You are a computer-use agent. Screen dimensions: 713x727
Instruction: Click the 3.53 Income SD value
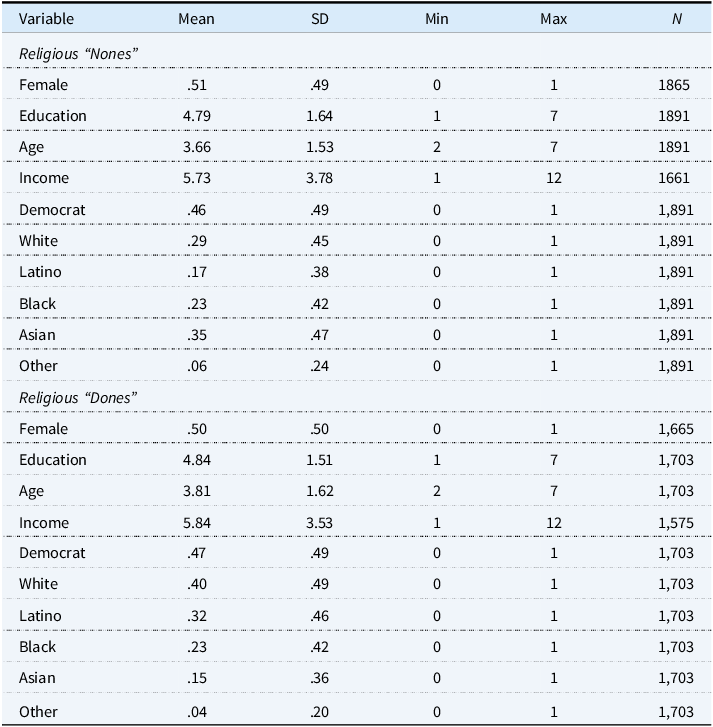click(x=319, y=522)
